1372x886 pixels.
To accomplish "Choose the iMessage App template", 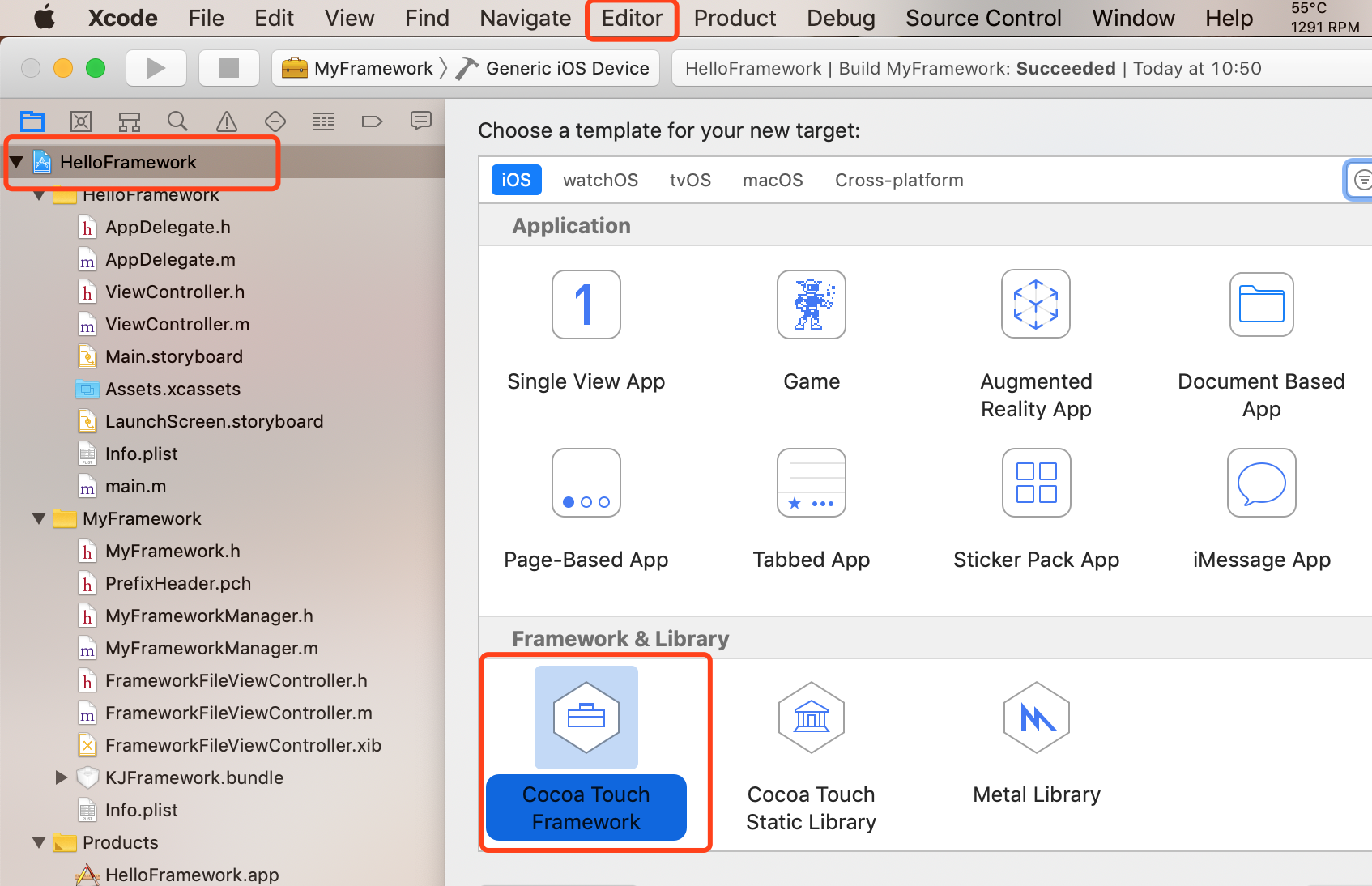I will coord(1261,510).
